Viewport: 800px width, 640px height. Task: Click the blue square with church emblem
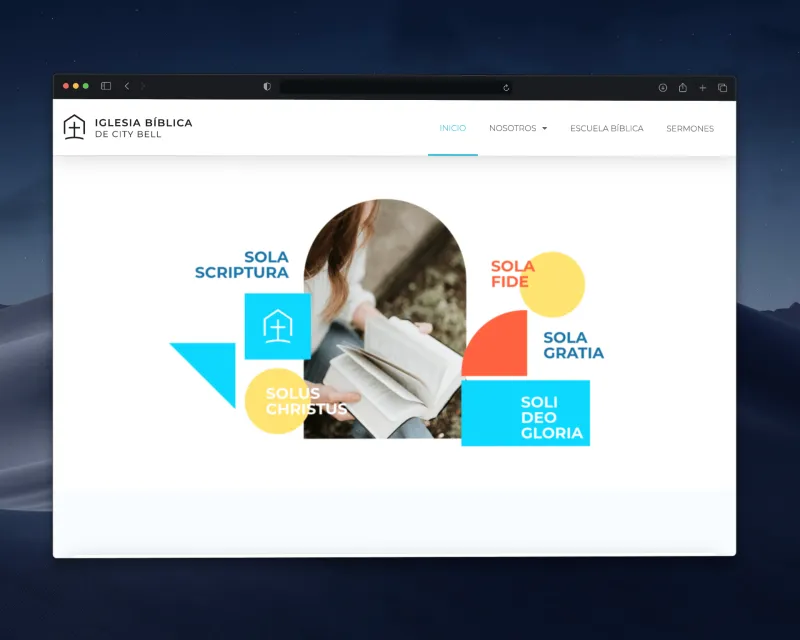277,326
